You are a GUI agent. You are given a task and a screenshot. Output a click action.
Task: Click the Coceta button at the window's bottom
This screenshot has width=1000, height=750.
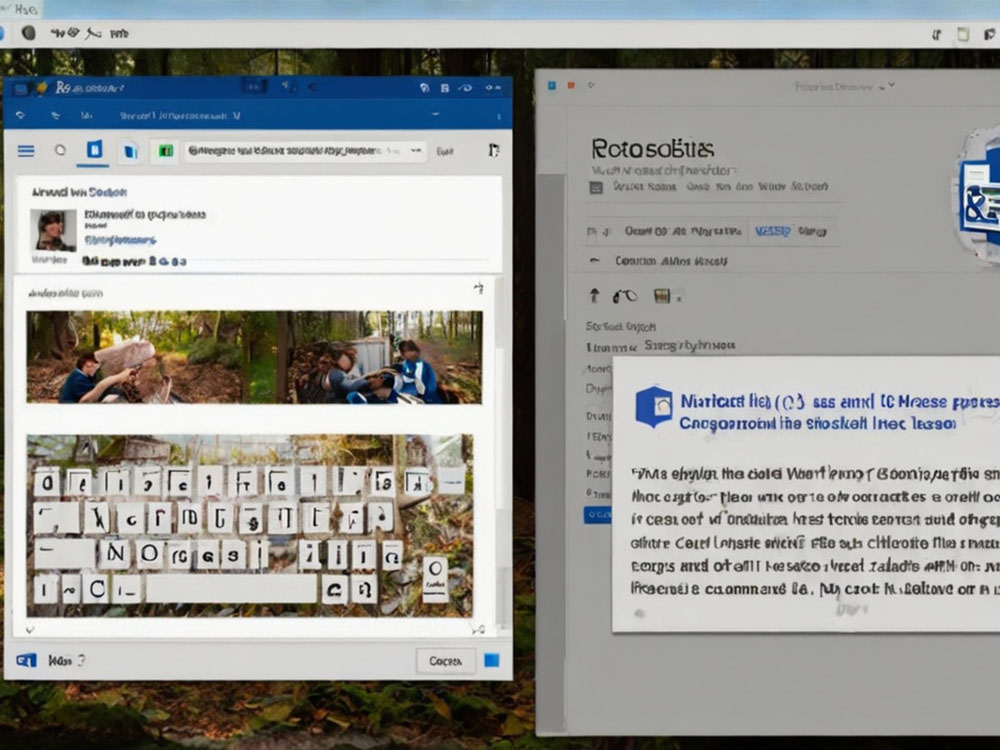[x=445, y=661]
